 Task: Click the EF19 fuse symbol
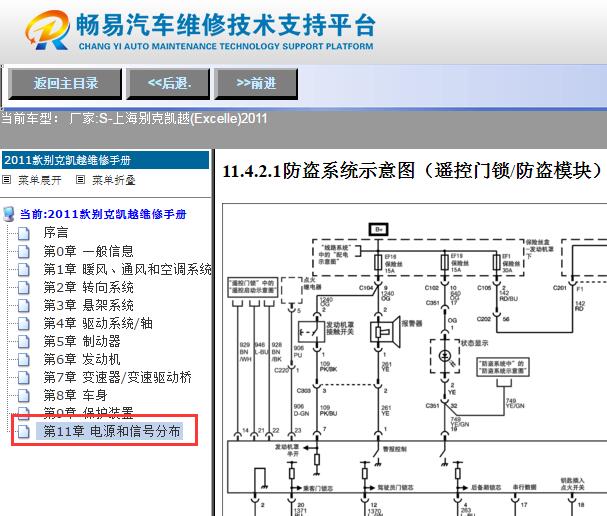point(445,263)
